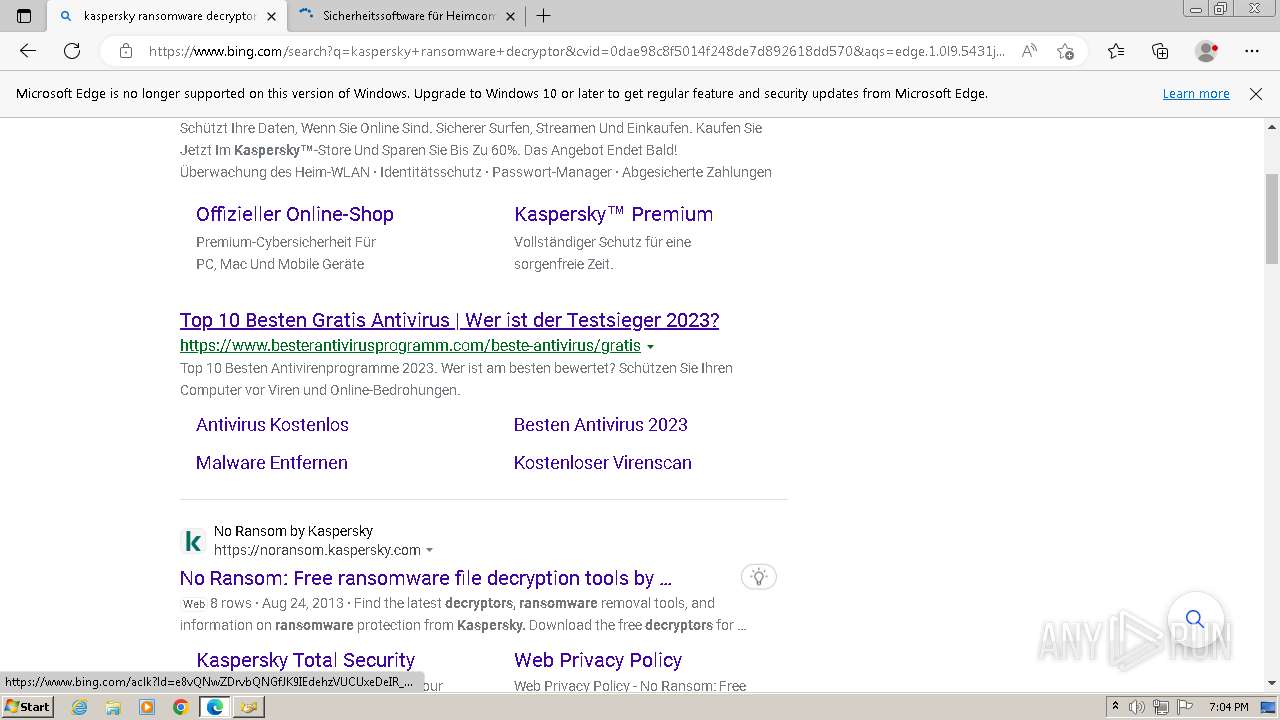This screenshot has height=720, width=1280.
Task: Open Read Aloud icon in address bar
Action: tap(1029, 51)
